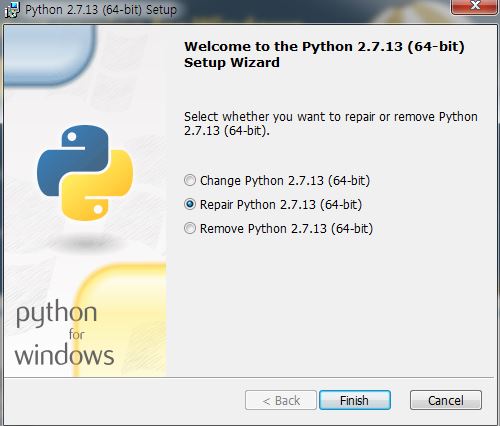
Task: Click the Finish button
Action: point(355,400)
